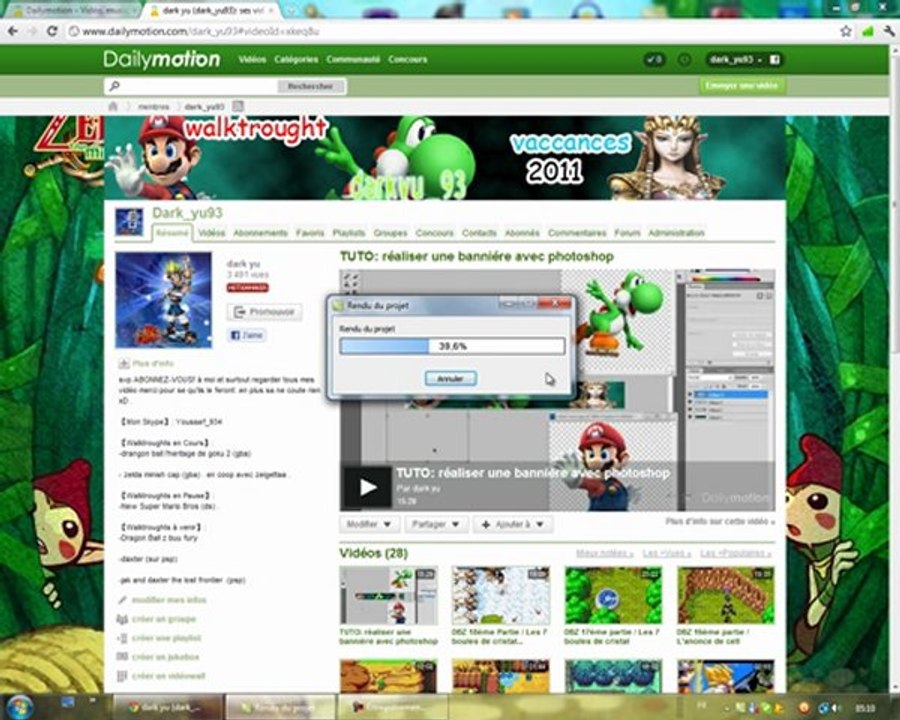Open Concours in Dailymotion top menu

[408, 59]
